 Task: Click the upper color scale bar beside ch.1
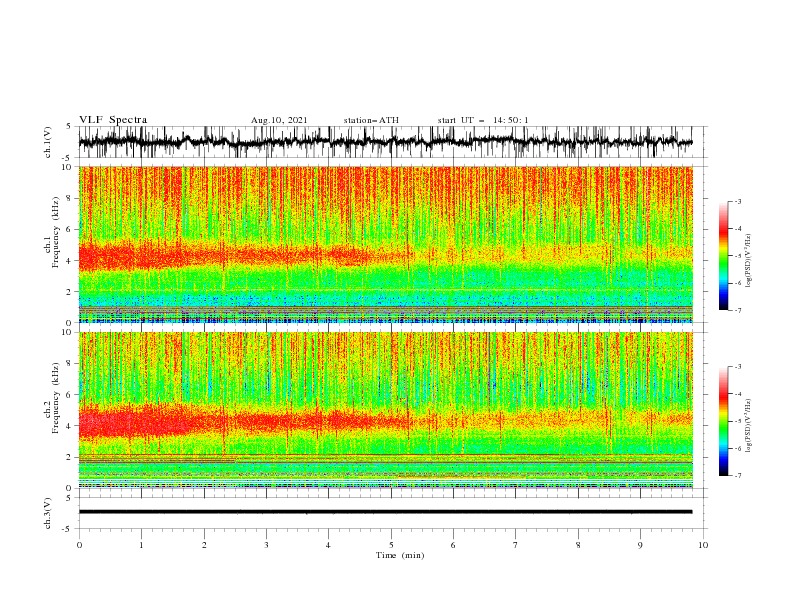(x=723, y=256)
